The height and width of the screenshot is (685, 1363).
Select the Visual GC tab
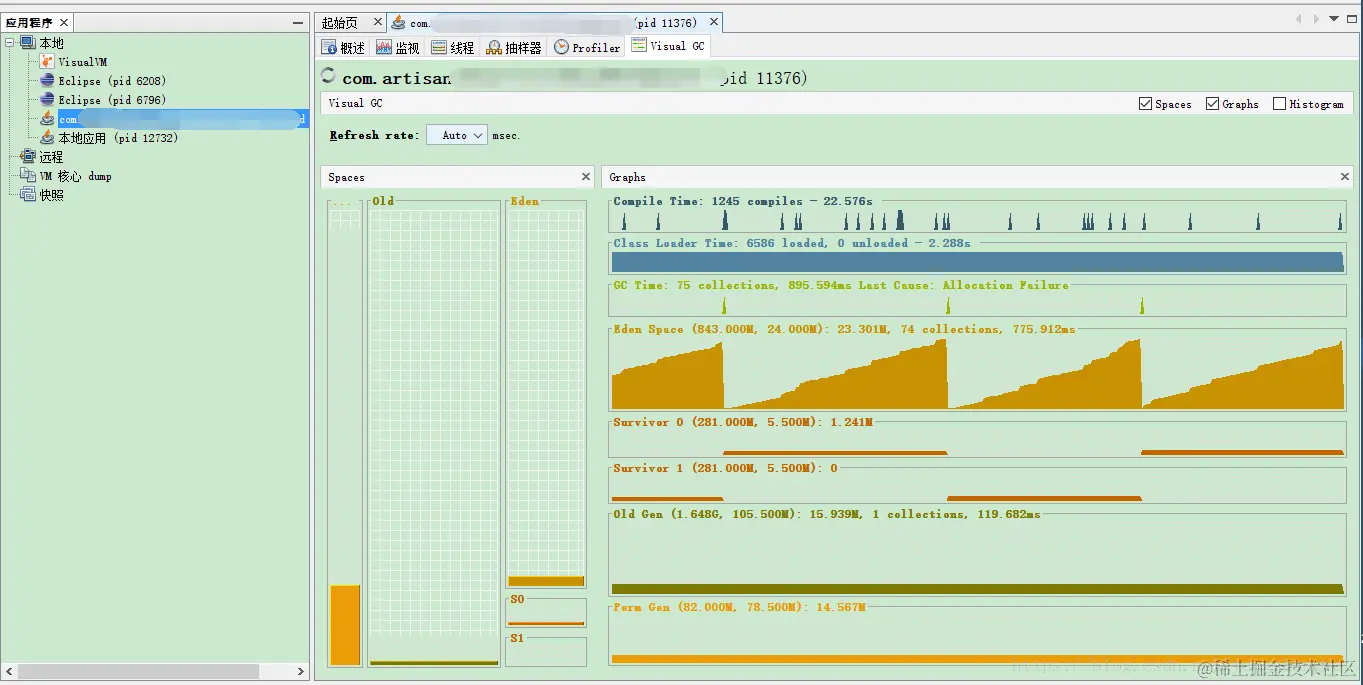[668, 46]
